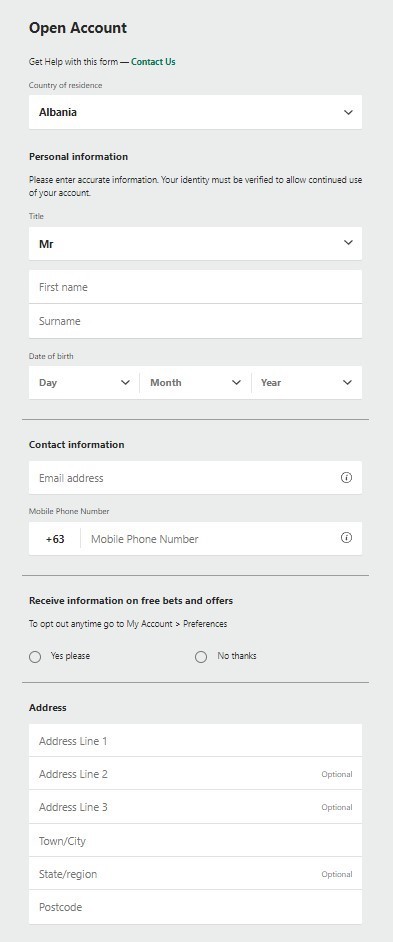Screen dimensions: 393x942
Task: Select the No thanks radio button
Action: (x=201, y=657)
